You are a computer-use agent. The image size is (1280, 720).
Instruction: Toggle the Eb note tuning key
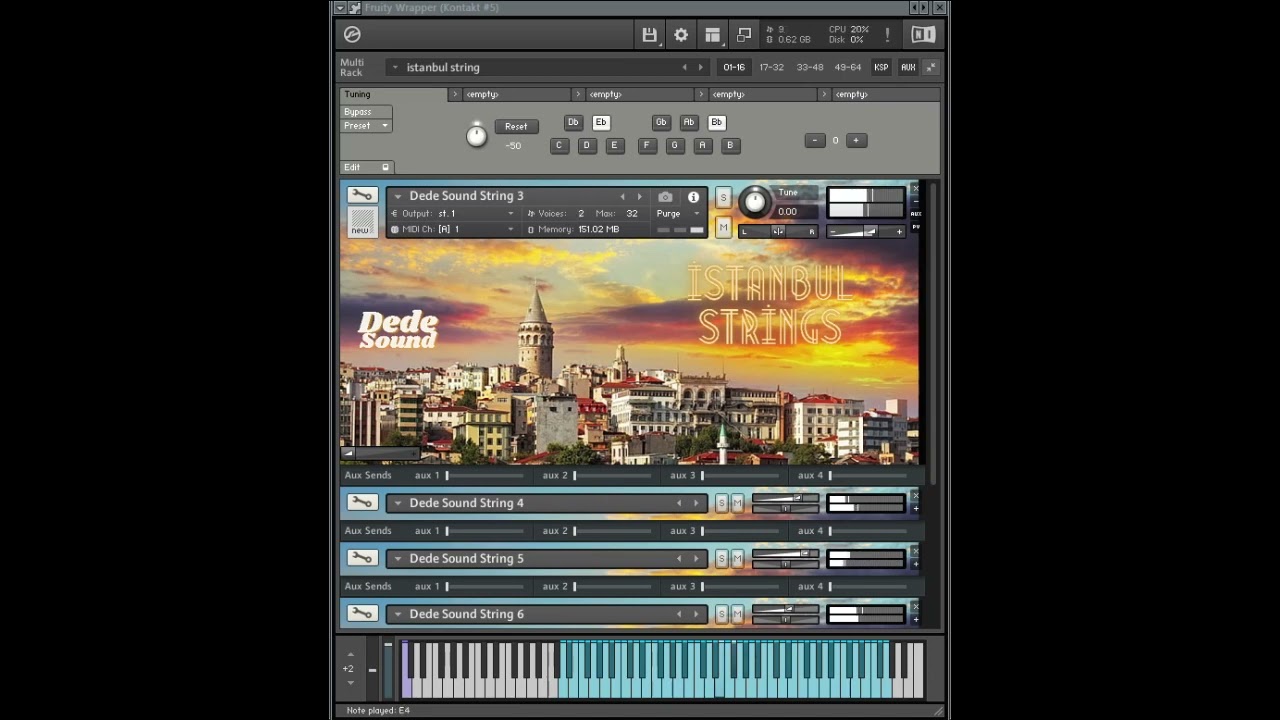click(601, 122)
